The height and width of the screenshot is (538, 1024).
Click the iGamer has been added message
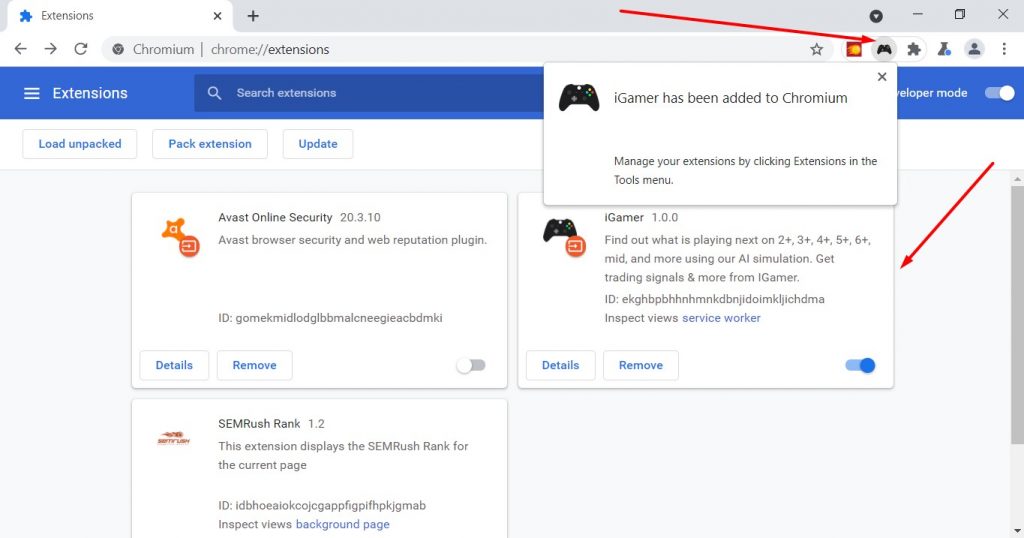(x=730, y=98)
